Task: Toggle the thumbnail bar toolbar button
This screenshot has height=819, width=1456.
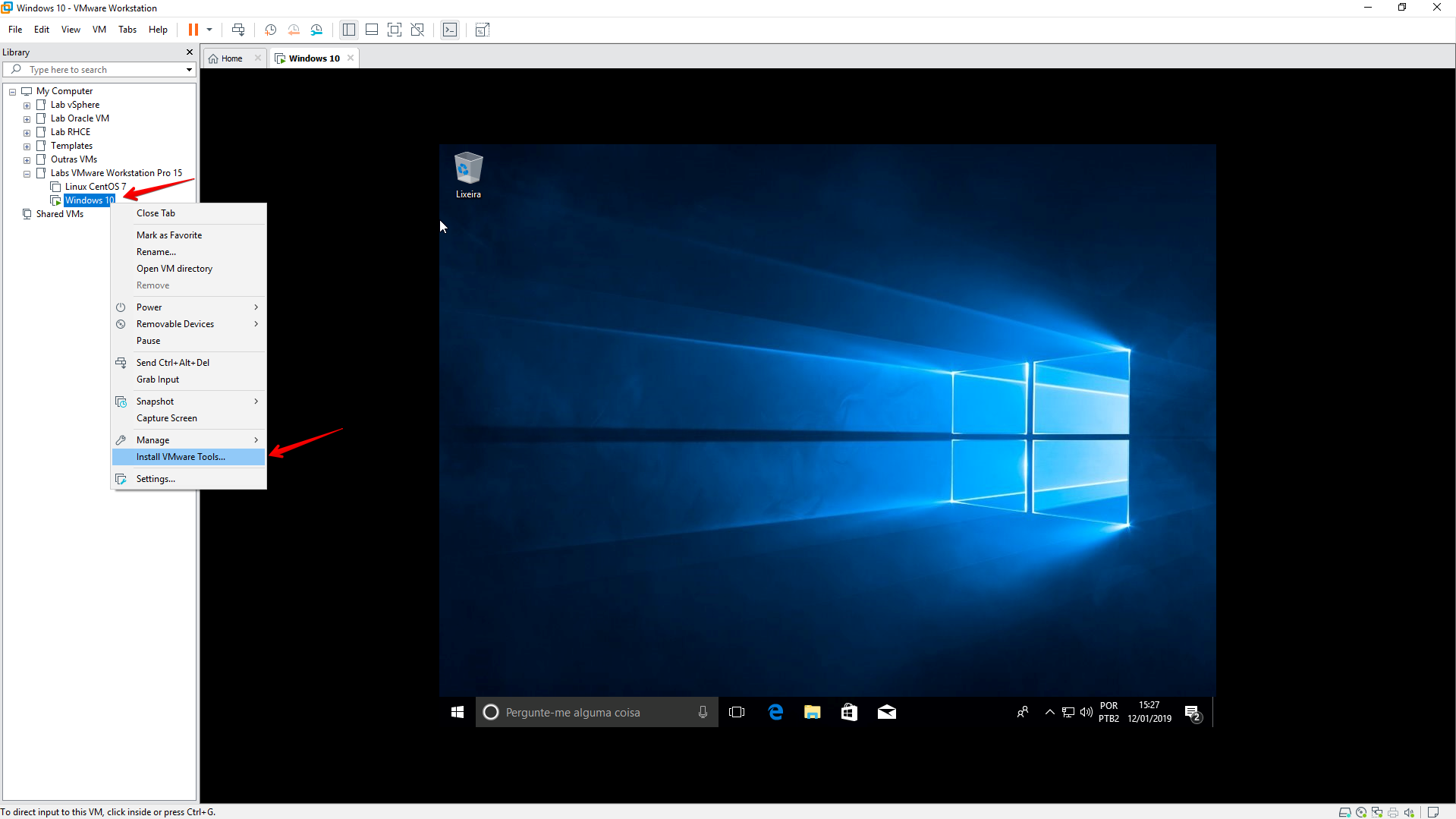Action: pos(372,30)
